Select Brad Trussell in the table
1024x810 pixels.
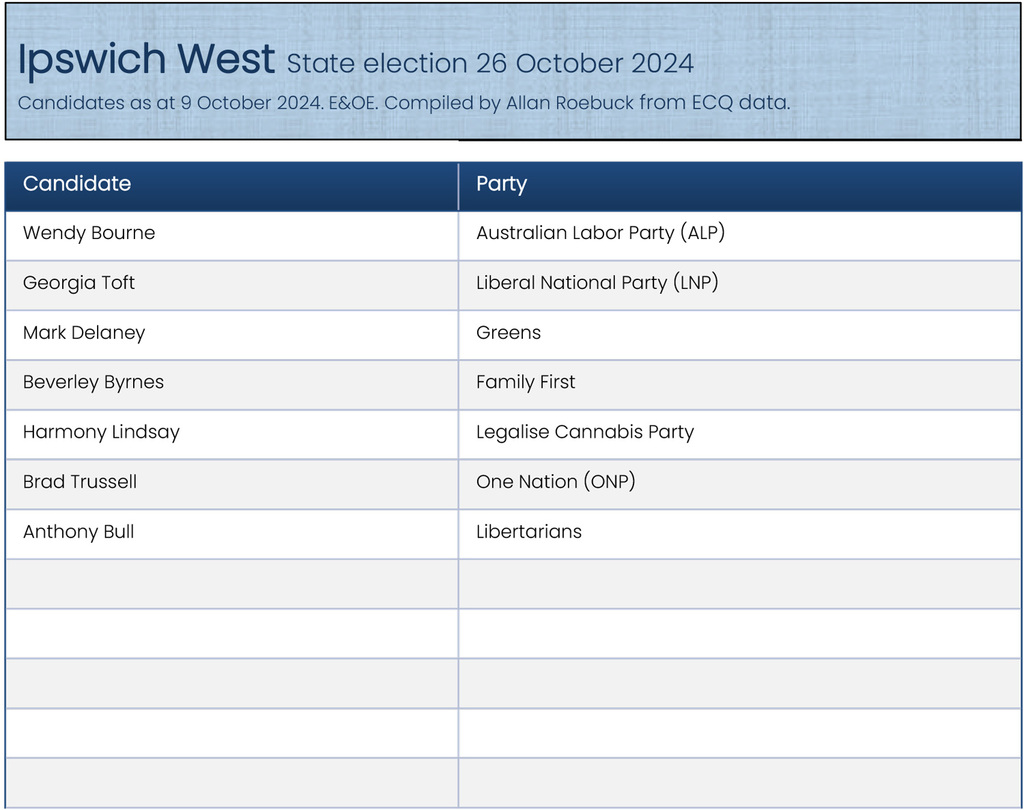[x=80, y=482]
